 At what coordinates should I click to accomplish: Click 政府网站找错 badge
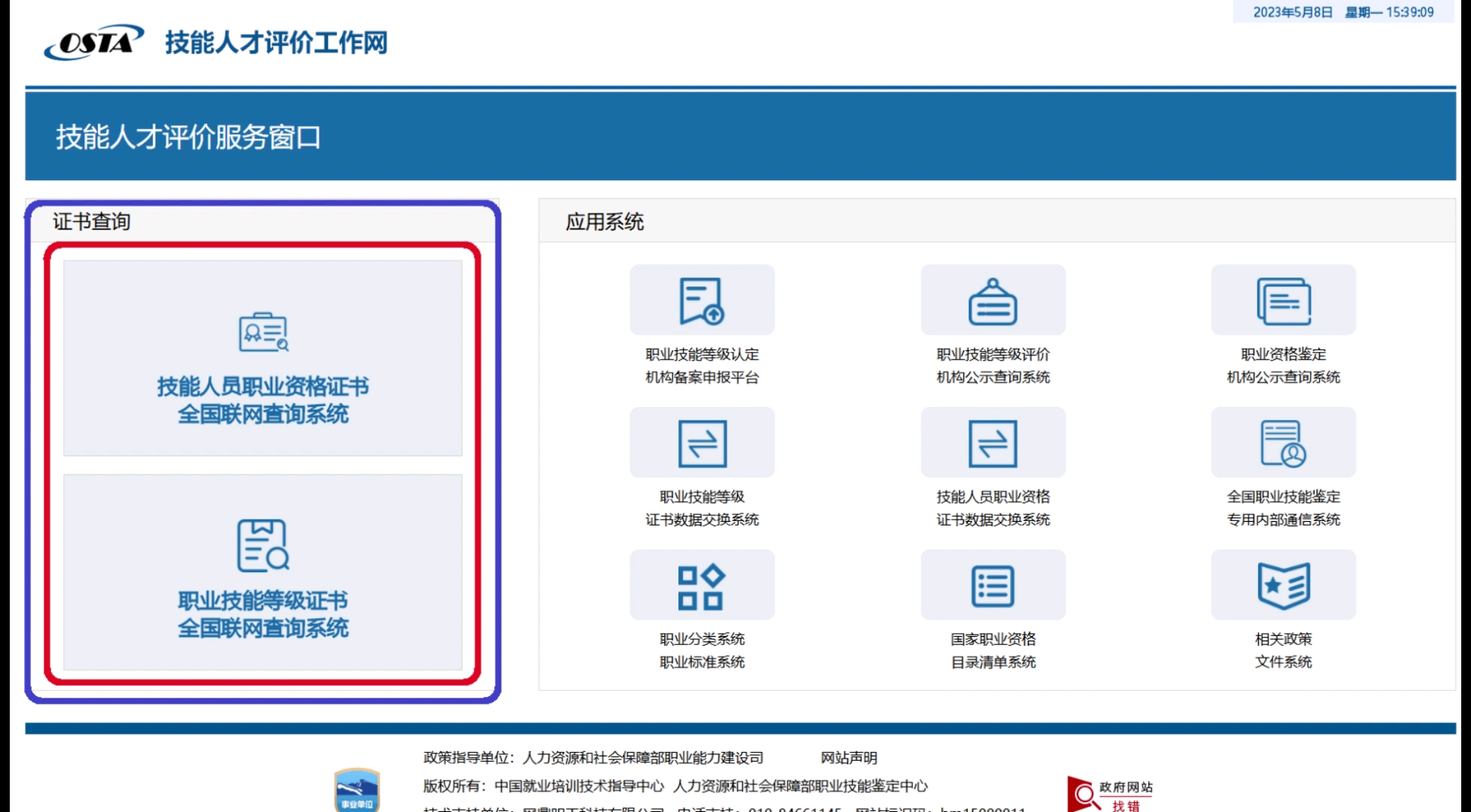tap(1110, 794)
